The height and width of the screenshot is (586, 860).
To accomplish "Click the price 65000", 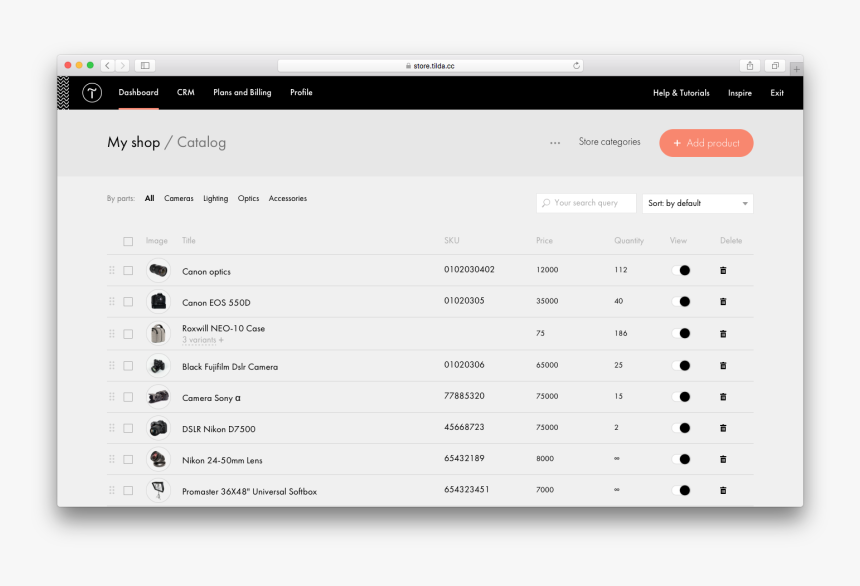I will point(547,365).
